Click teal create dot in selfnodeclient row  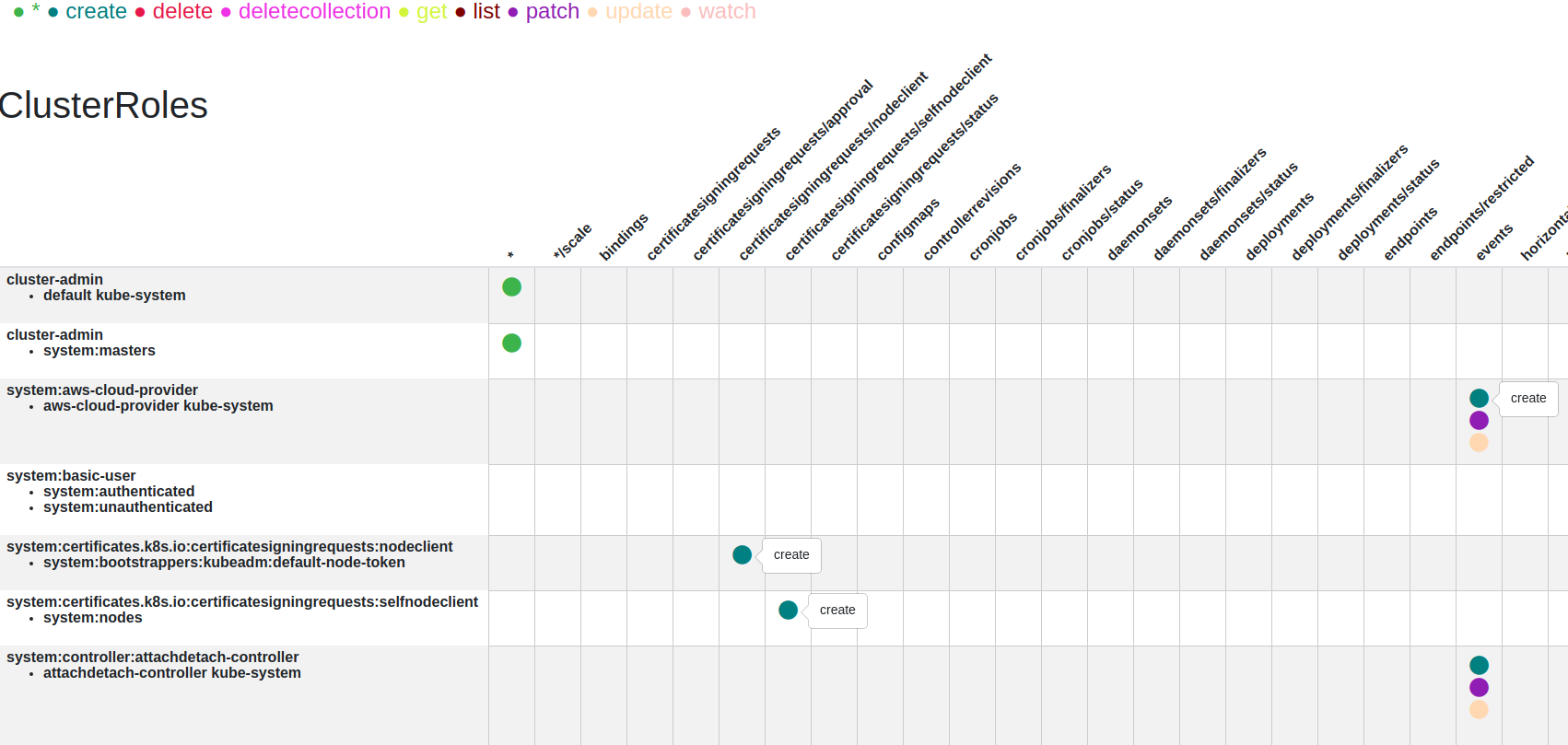789,611
